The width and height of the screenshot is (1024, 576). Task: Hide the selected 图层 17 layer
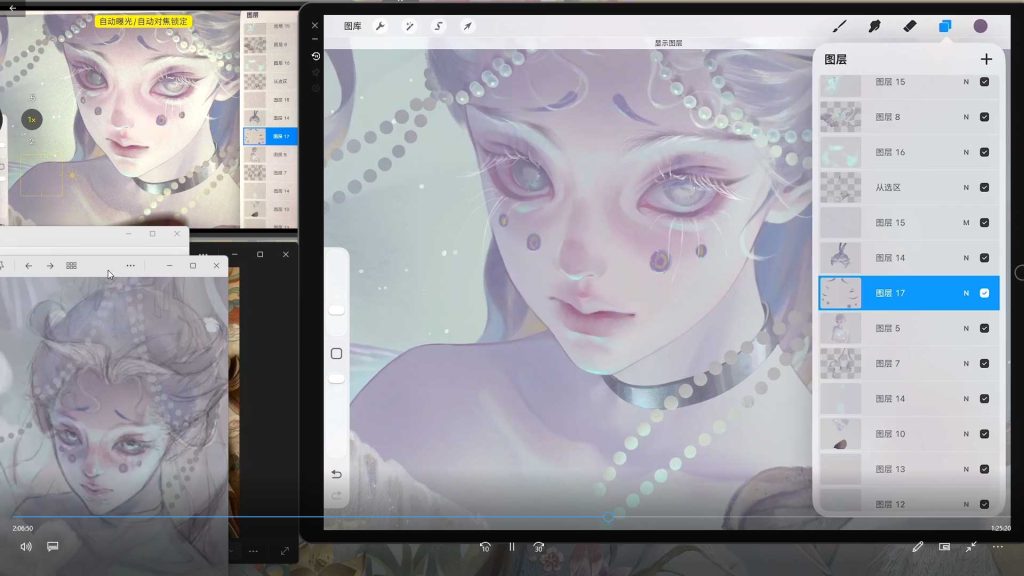coord(984,293)
